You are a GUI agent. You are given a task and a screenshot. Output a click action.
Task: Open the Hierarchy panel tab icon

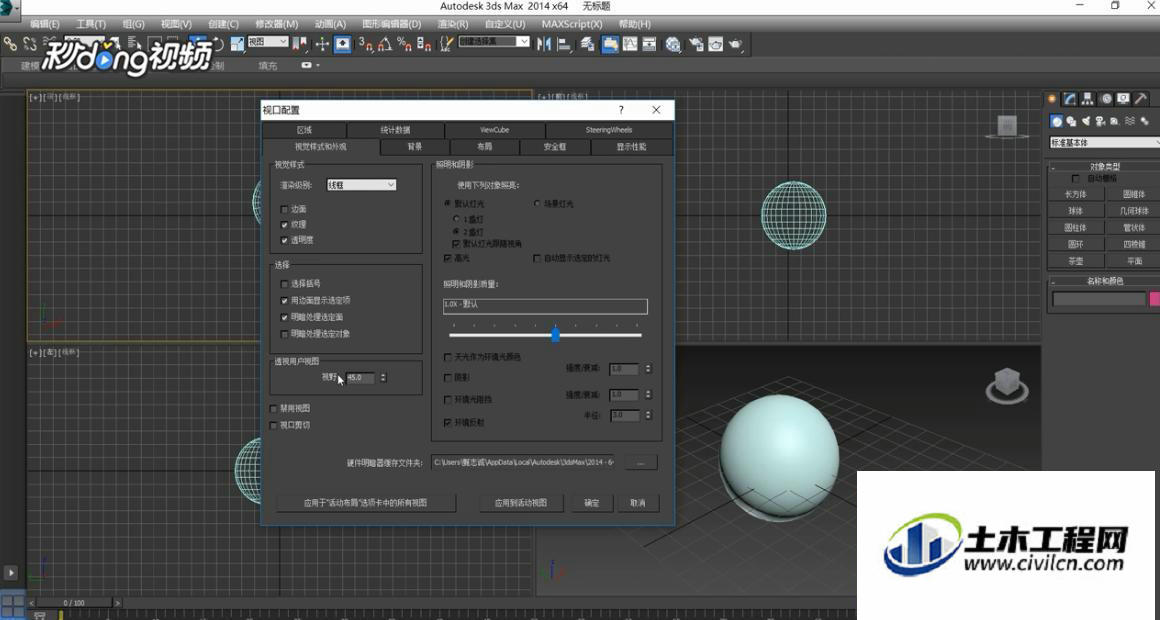pyautogui.click(x=1088, y=98)
